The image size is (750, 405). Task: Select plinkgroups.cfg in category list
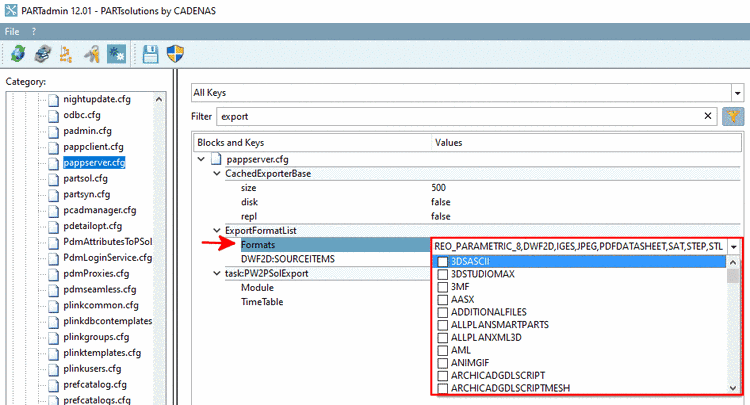(96, 337)
